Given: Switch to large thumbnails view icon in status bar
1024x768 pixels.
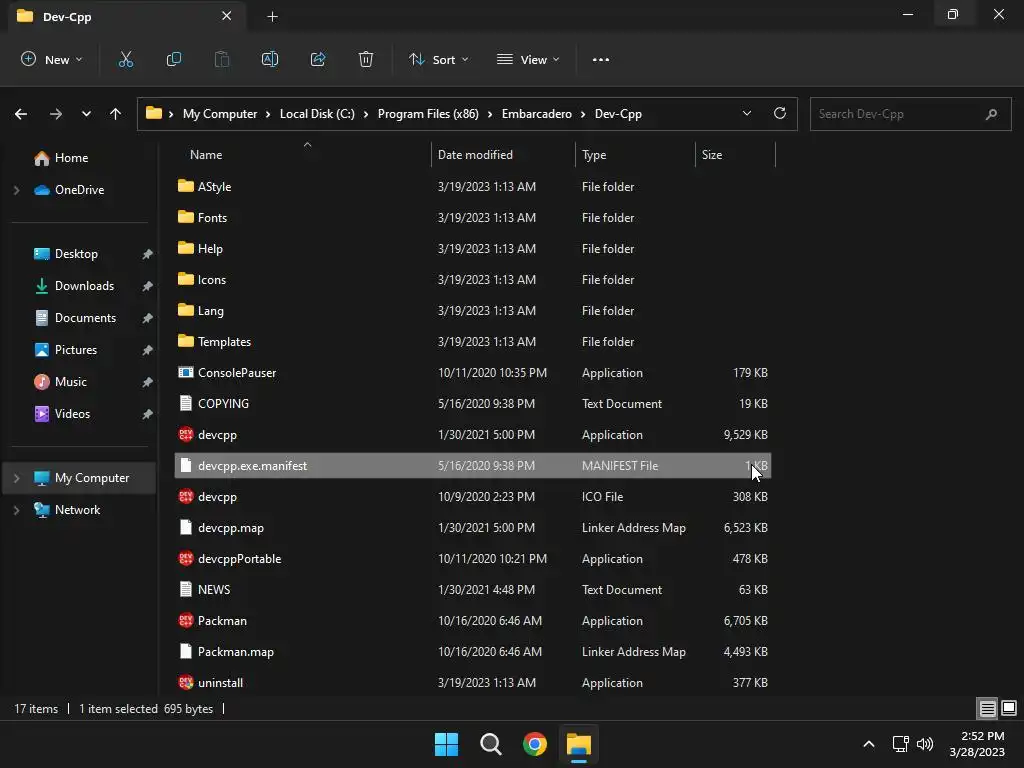Looking at the screenshot, I should 1009,708.
